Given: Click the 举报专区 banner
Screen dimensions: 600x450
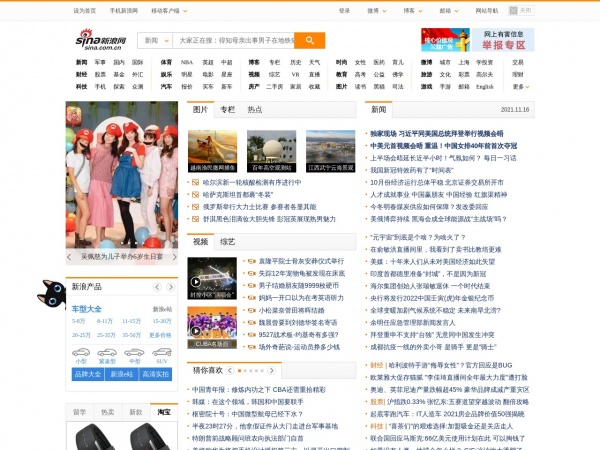Looking at the screenshot, I should [x=503, y=40].
